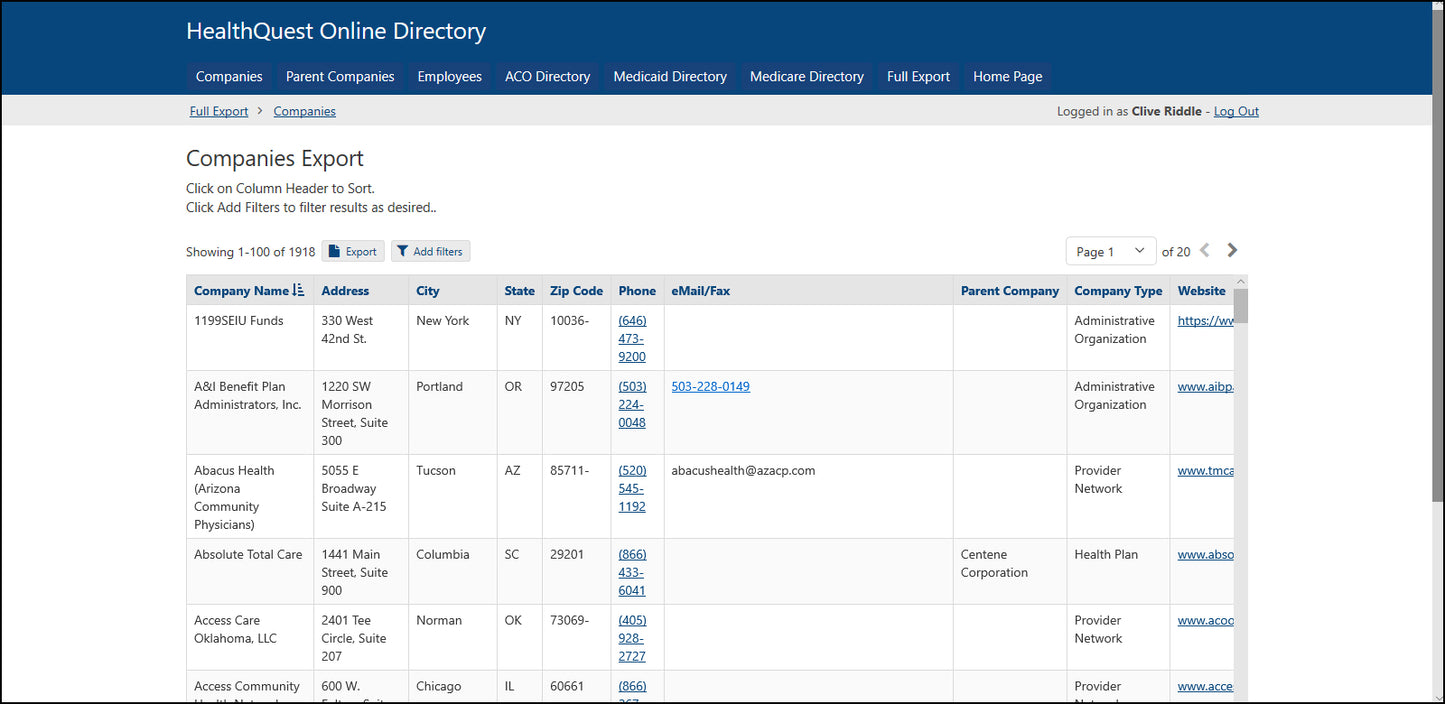1445x704 pixels.
Task: Navigate to ACO Directory
Action: click(547, 77)
